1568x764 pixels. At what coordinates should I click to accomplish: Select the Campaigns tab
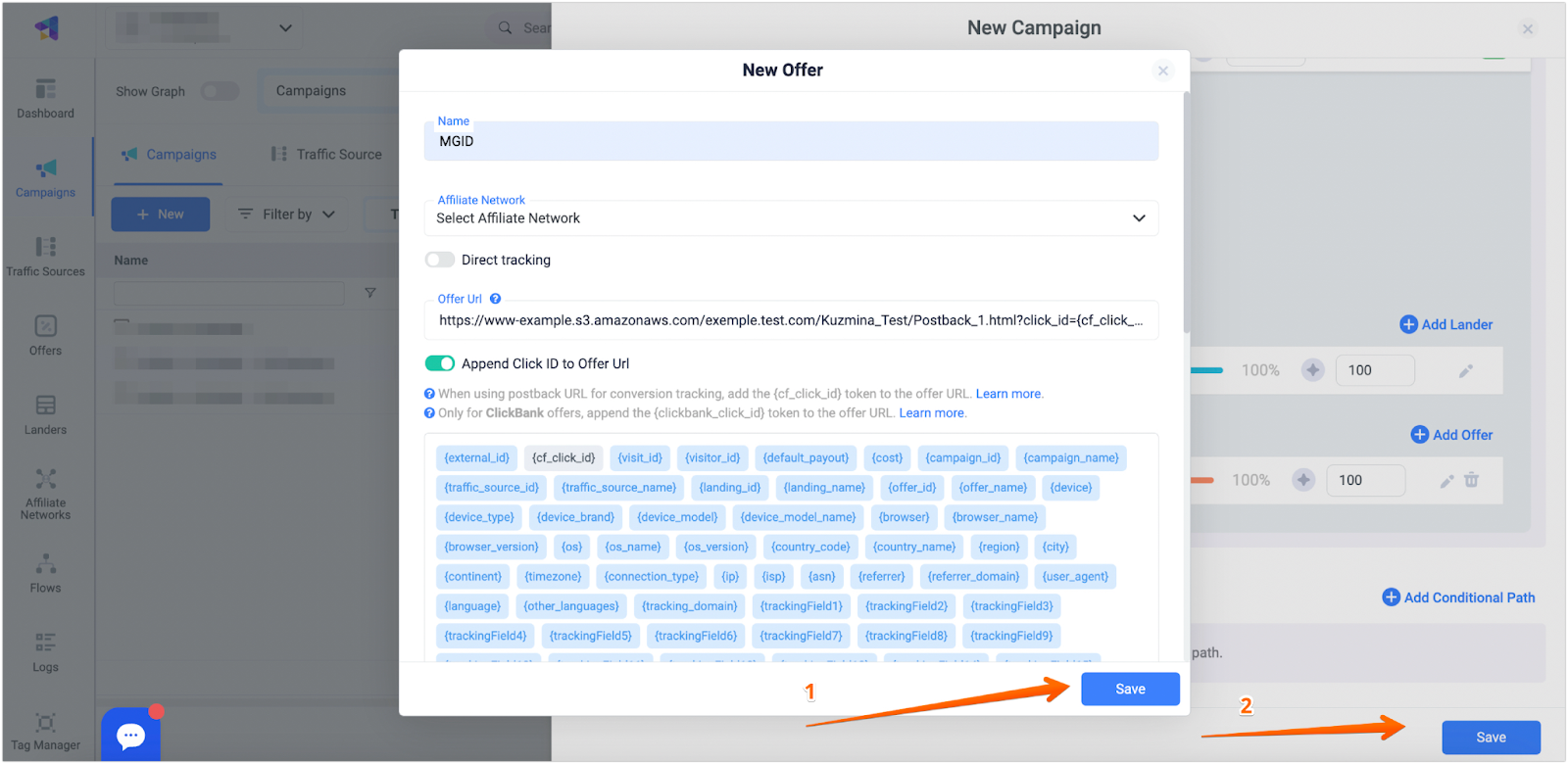169,154
